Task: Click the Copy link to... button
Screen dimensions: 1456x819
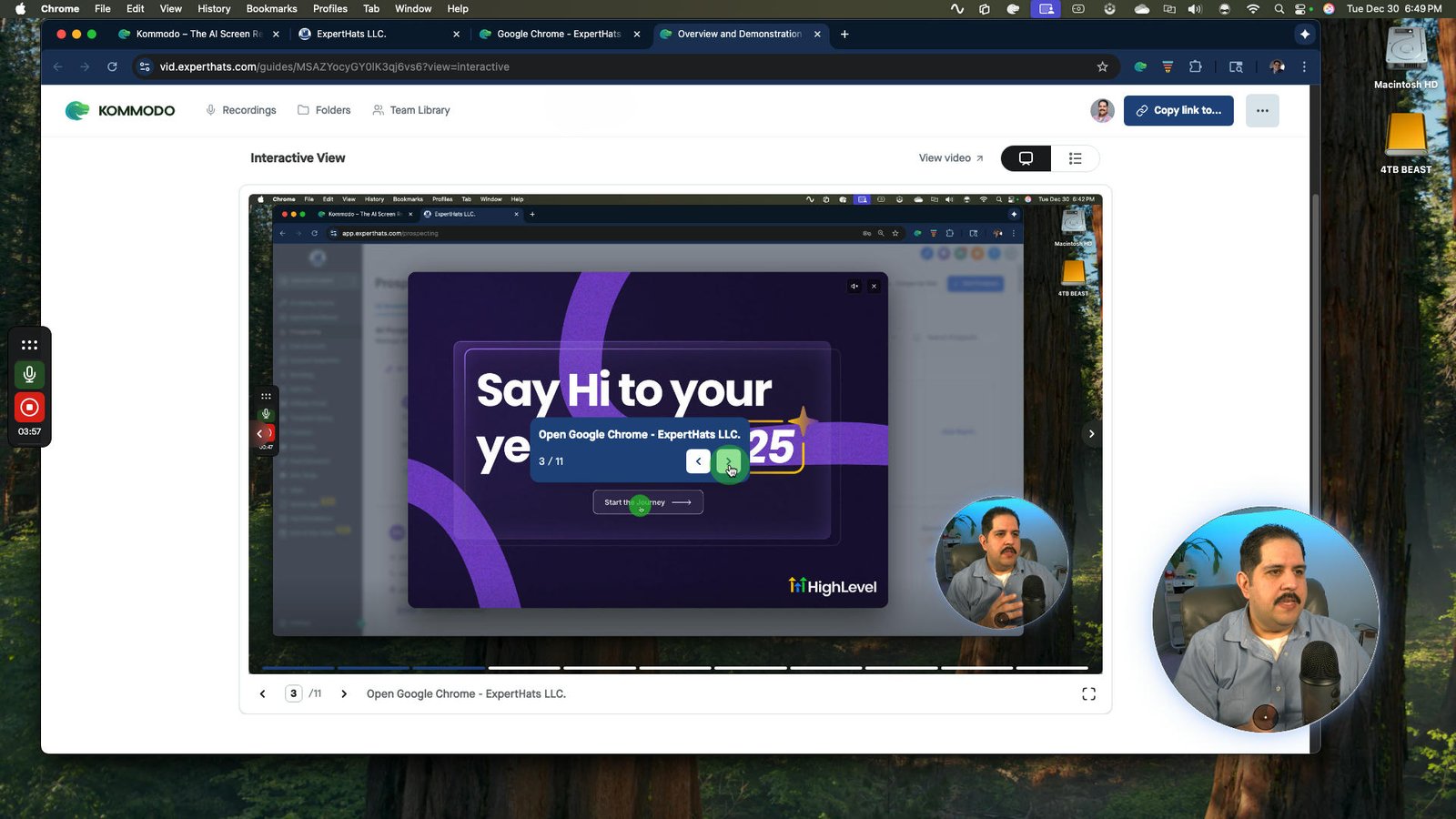Action: click(1178, 110)
